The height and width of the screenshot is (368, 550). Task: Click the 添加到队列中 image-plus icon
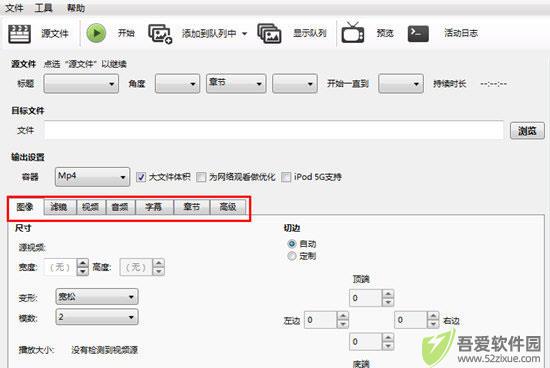click(160, 34)
